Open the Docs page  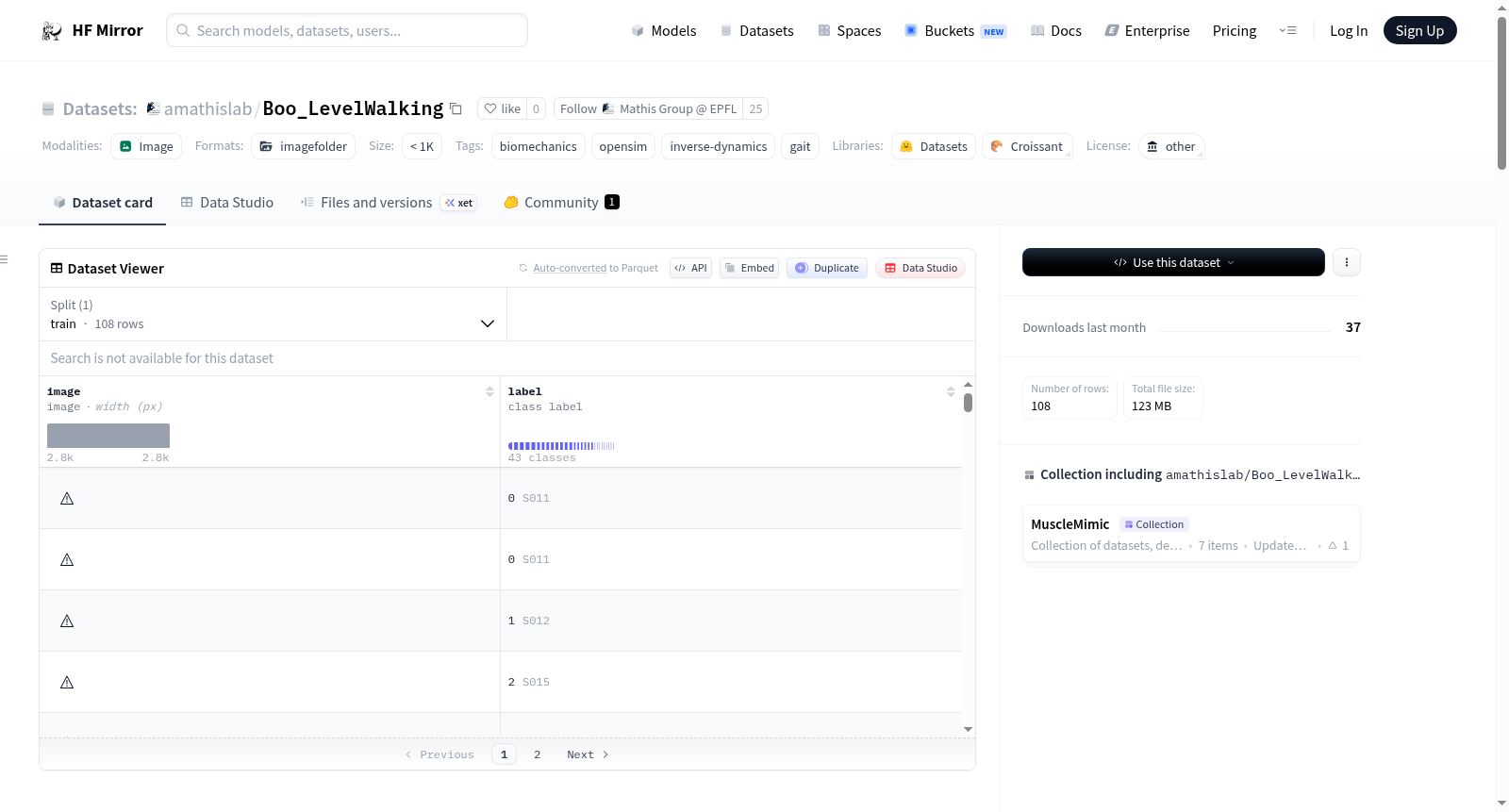pos(1055,30)
